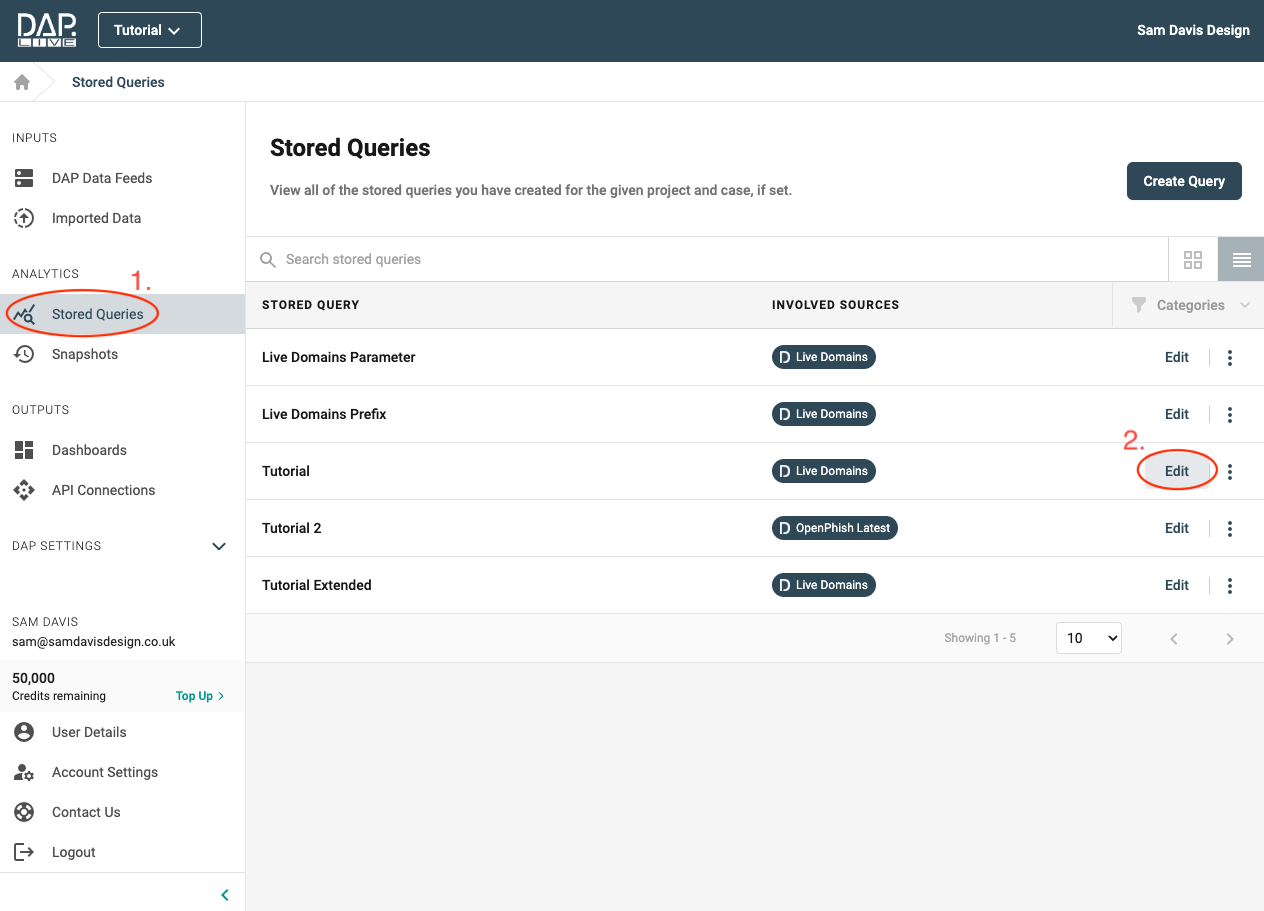
Task: Open Account Settings menu item
Action: point(104,772)
